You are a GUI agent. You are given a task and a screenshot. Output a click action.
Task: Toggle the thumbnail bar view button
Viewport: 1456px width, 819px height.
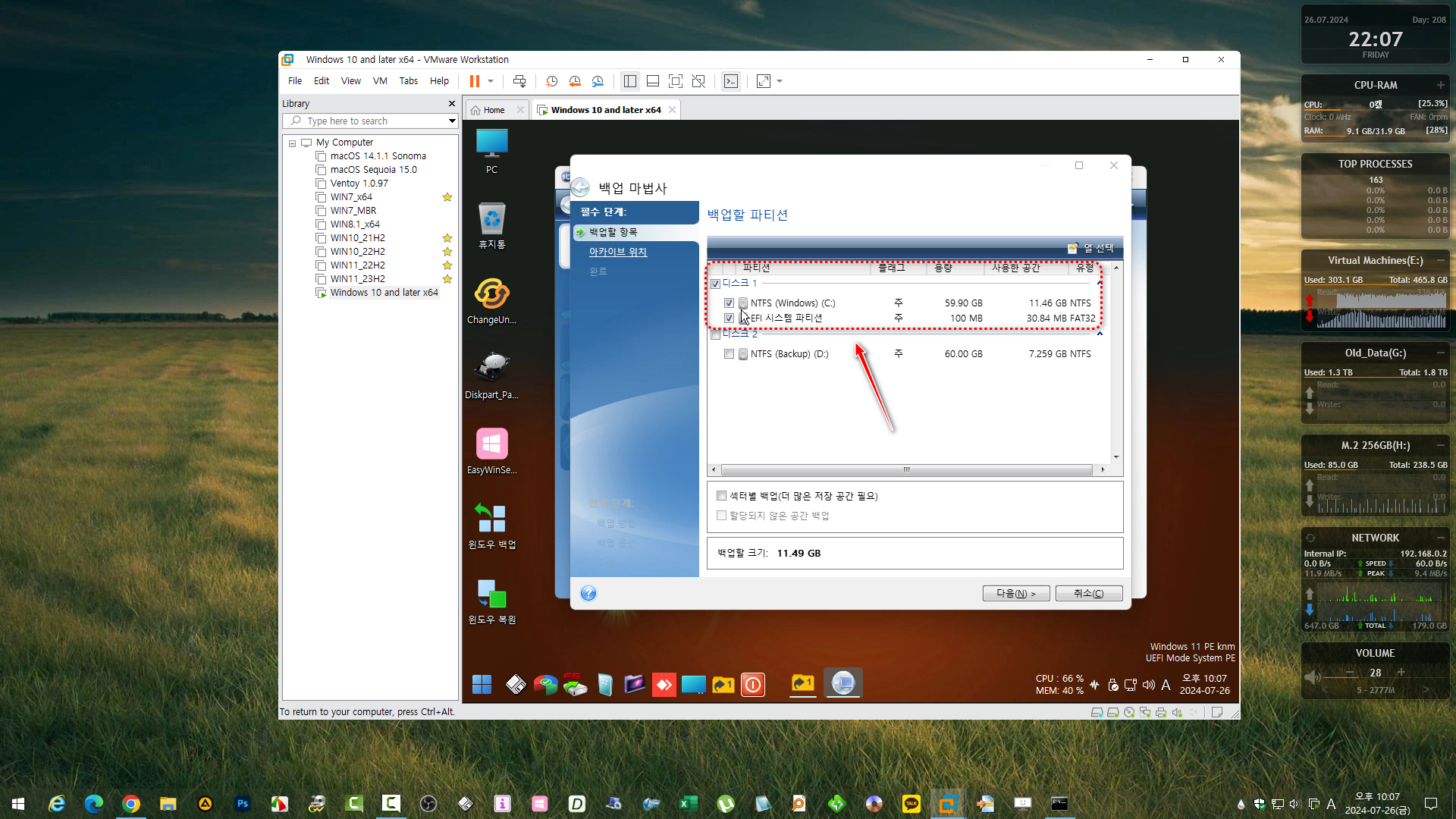653,81
